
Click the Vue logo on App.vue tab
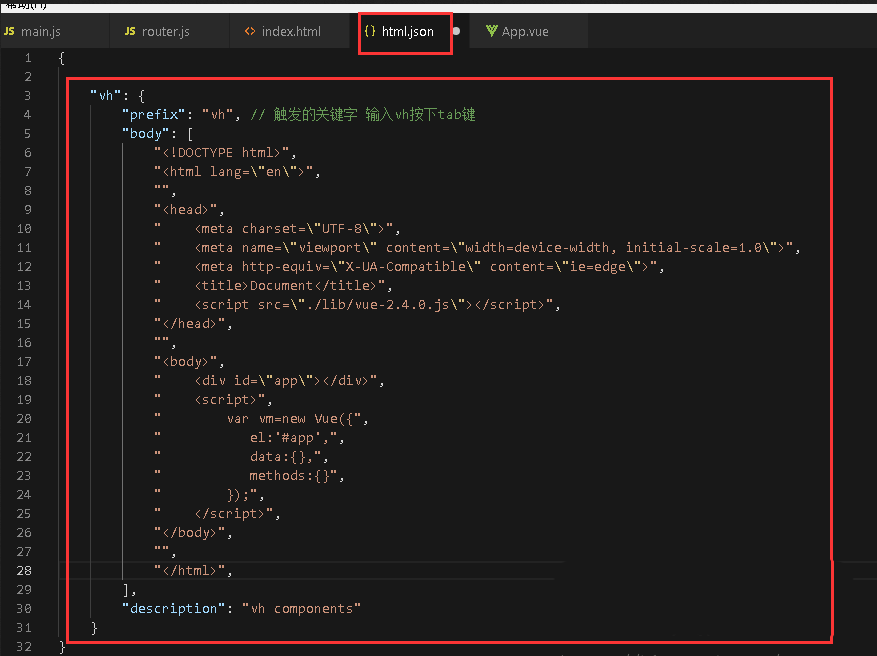coord(491,31)
